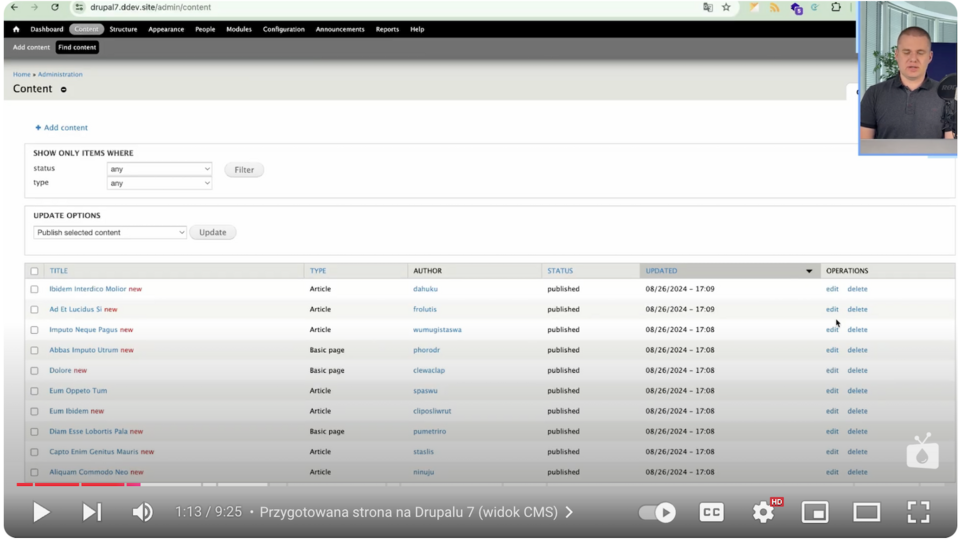
Task: Click the address bar URL
Action: click(150, 7)
